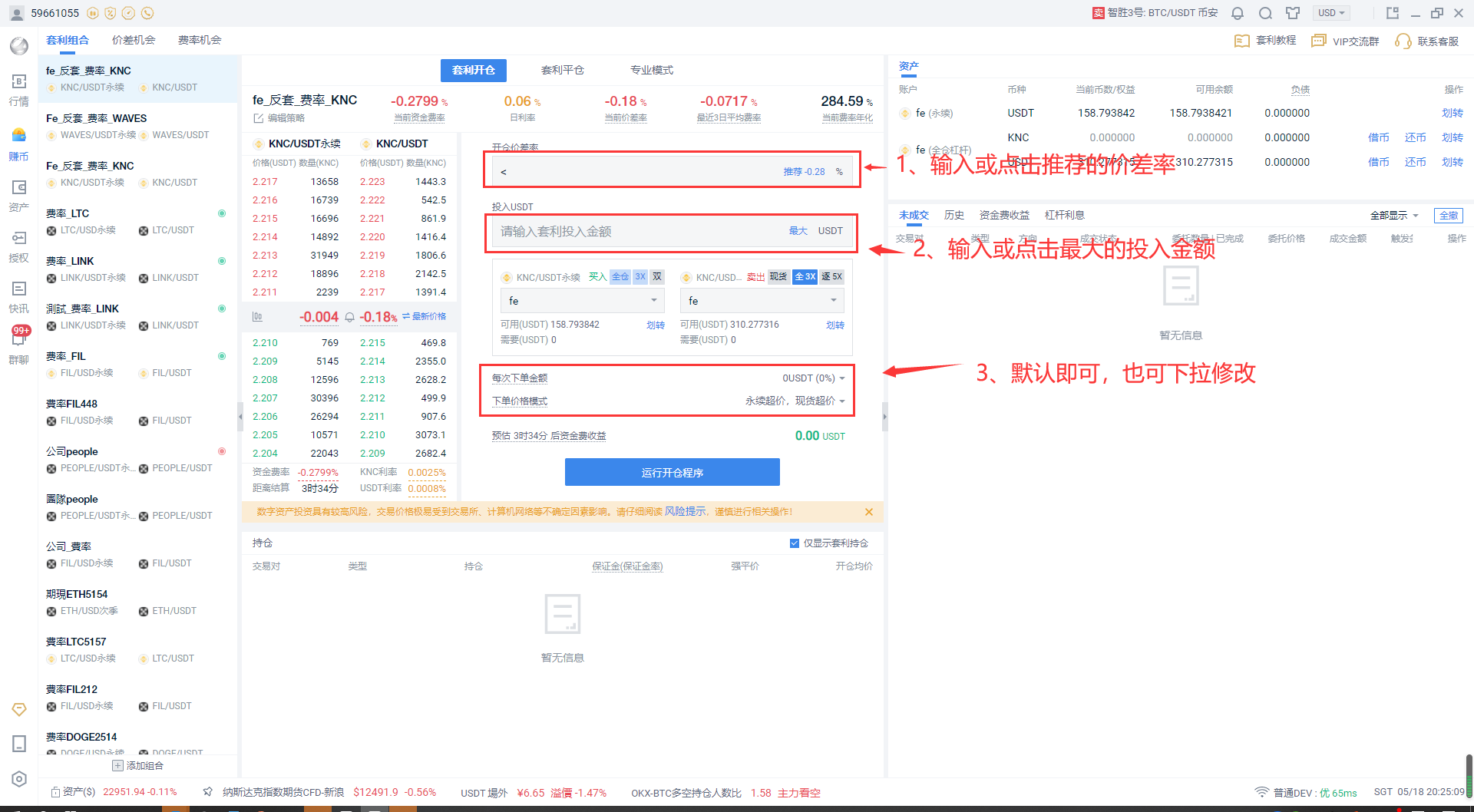Click the phone badge next to account ID

pos(147,13)
